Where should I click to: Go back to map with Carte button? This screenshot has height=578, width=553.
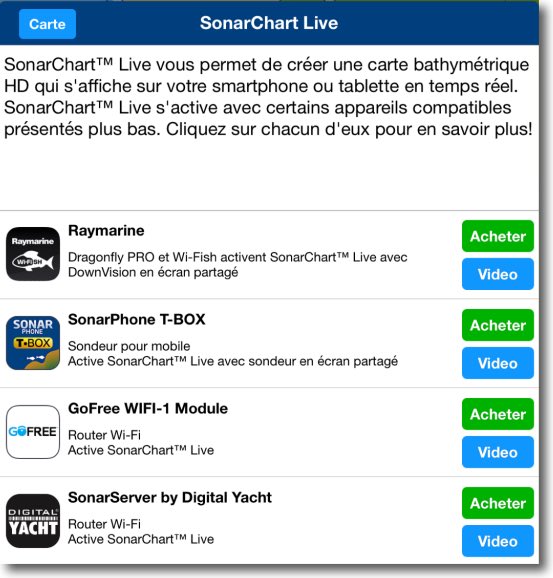point(47,24)
